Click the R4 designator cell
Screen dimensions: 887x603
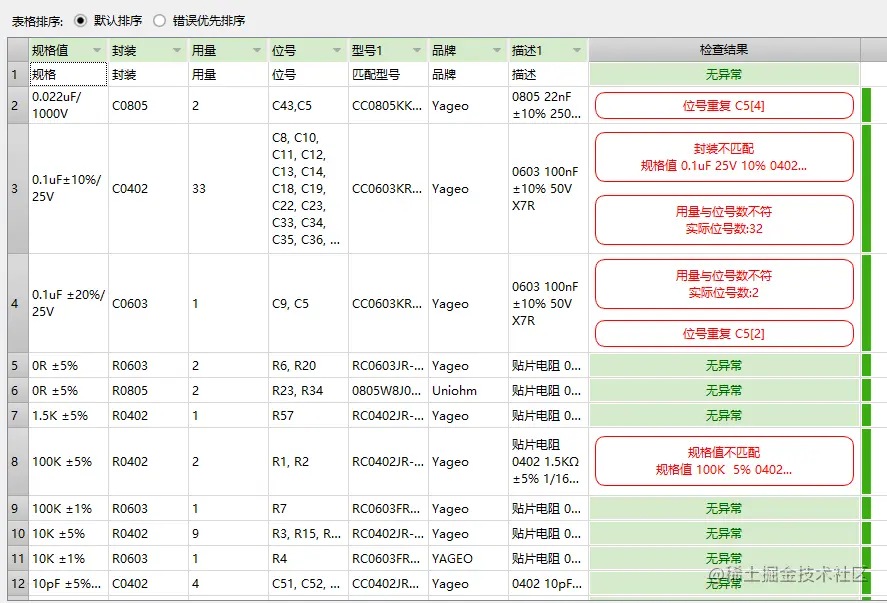point(308,558)
